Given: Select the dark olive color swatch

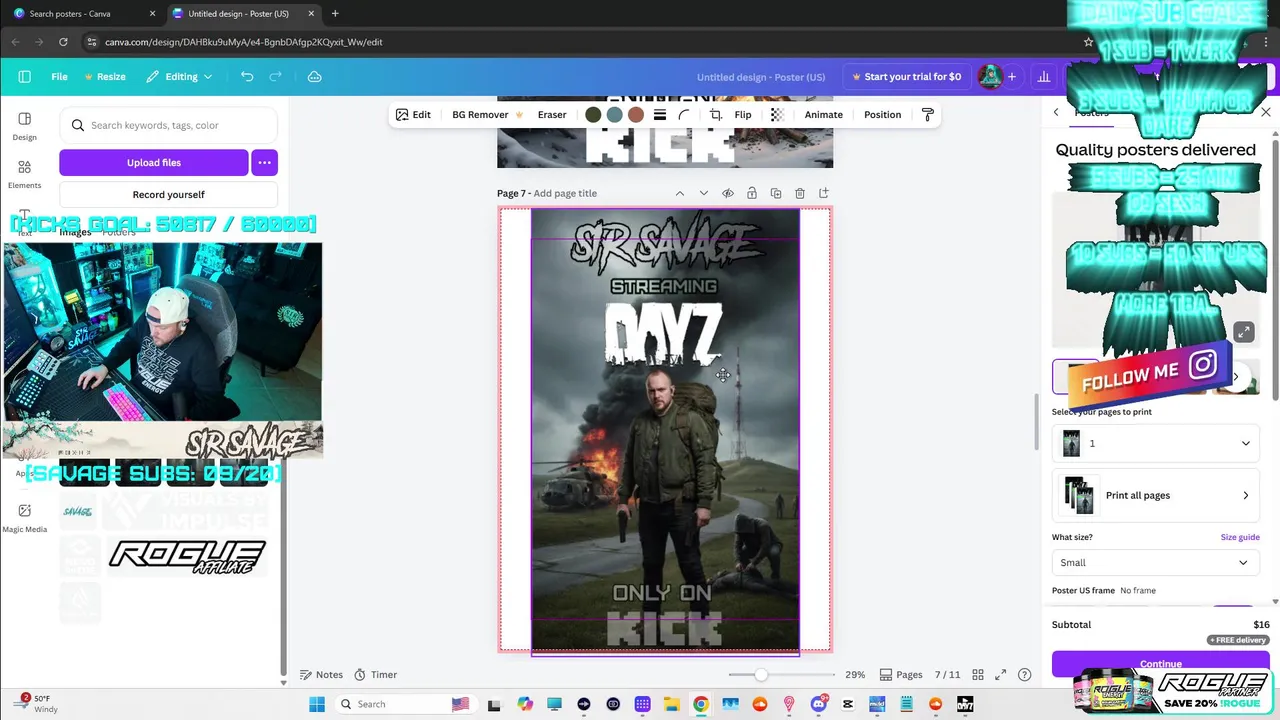Looking at the screenshot, I should click(x=593, y=115).
